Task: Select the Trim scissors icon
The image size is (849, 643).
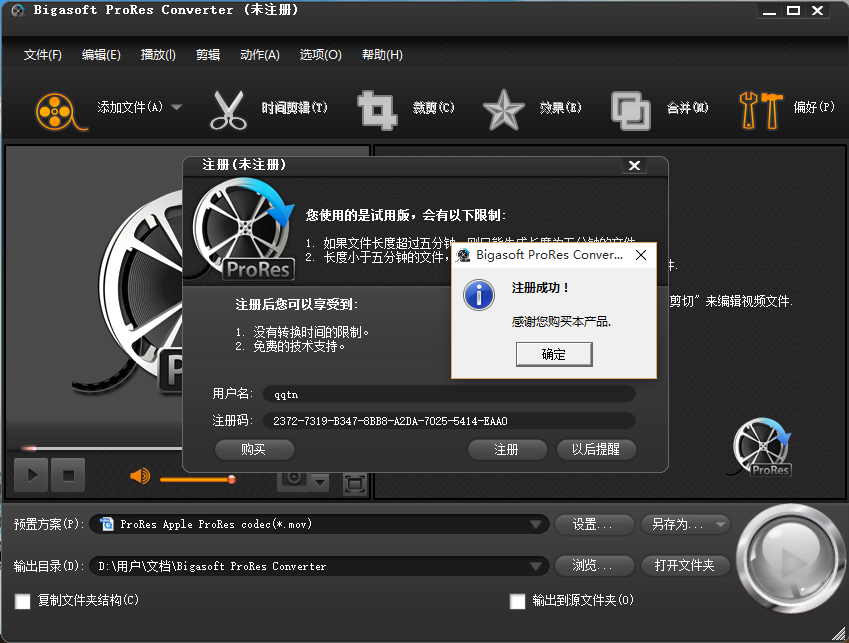Action: [x=227, y=109]
